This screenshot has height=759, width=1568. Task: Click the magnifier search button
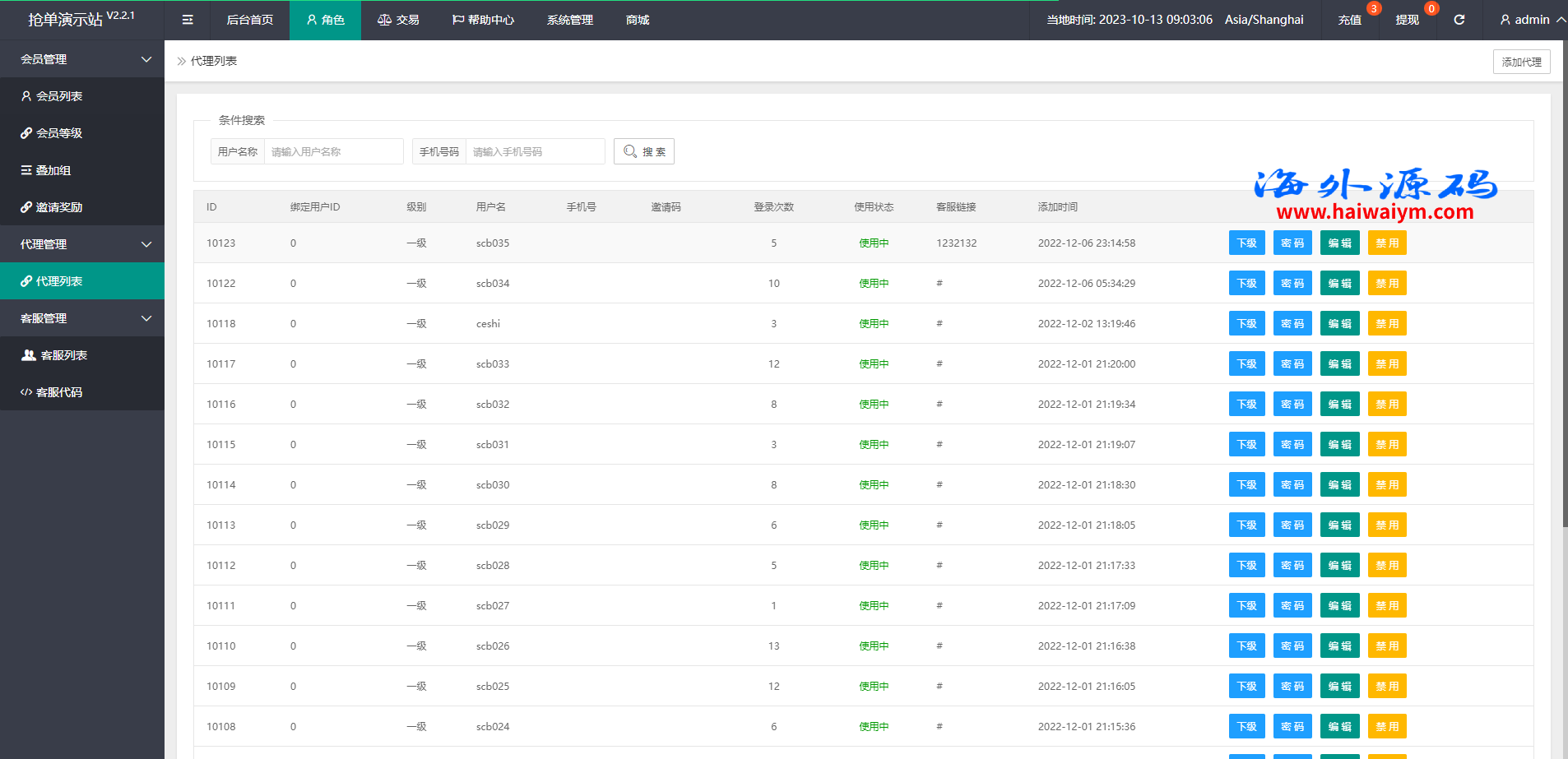(x=643, y=151)
